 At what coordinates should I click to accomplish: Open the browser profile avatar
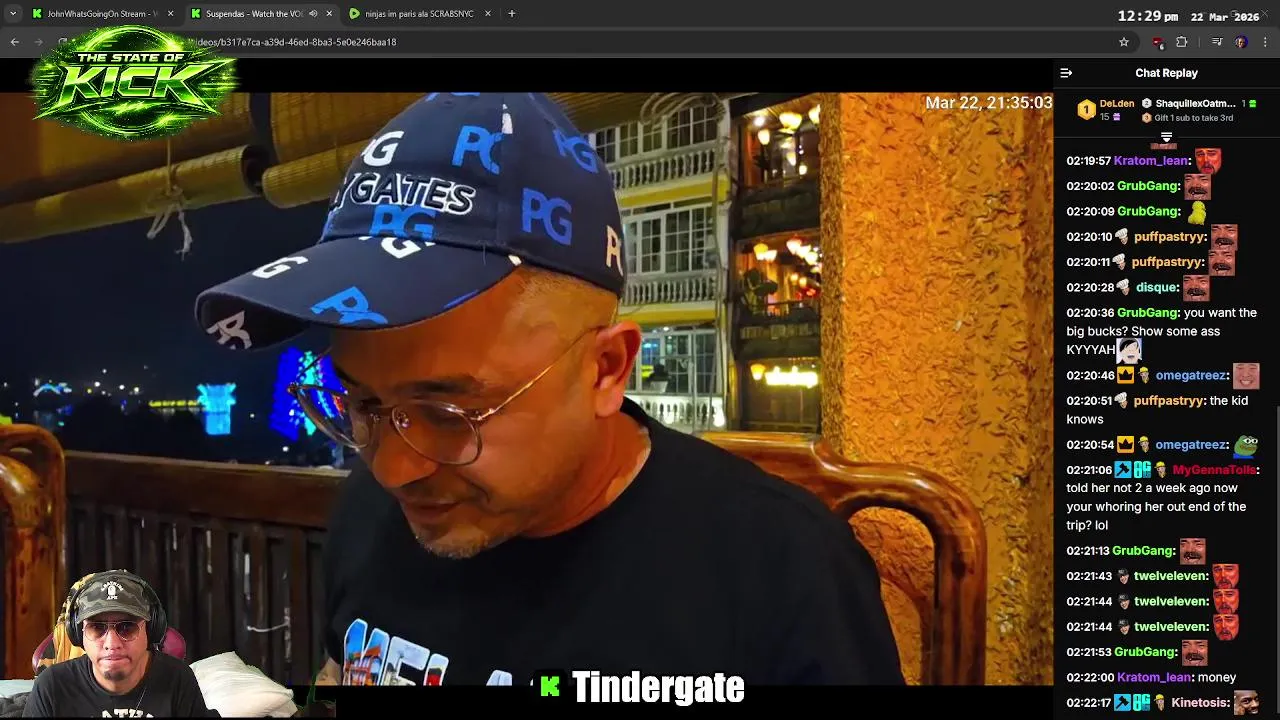click(1241, 42)
